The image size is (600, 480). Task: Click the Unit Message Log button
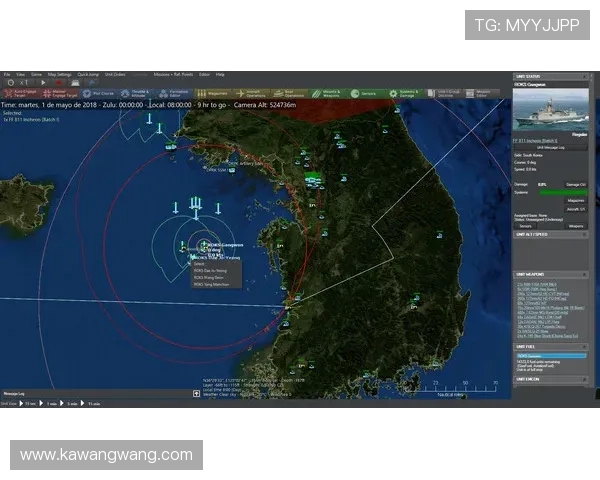549,147
